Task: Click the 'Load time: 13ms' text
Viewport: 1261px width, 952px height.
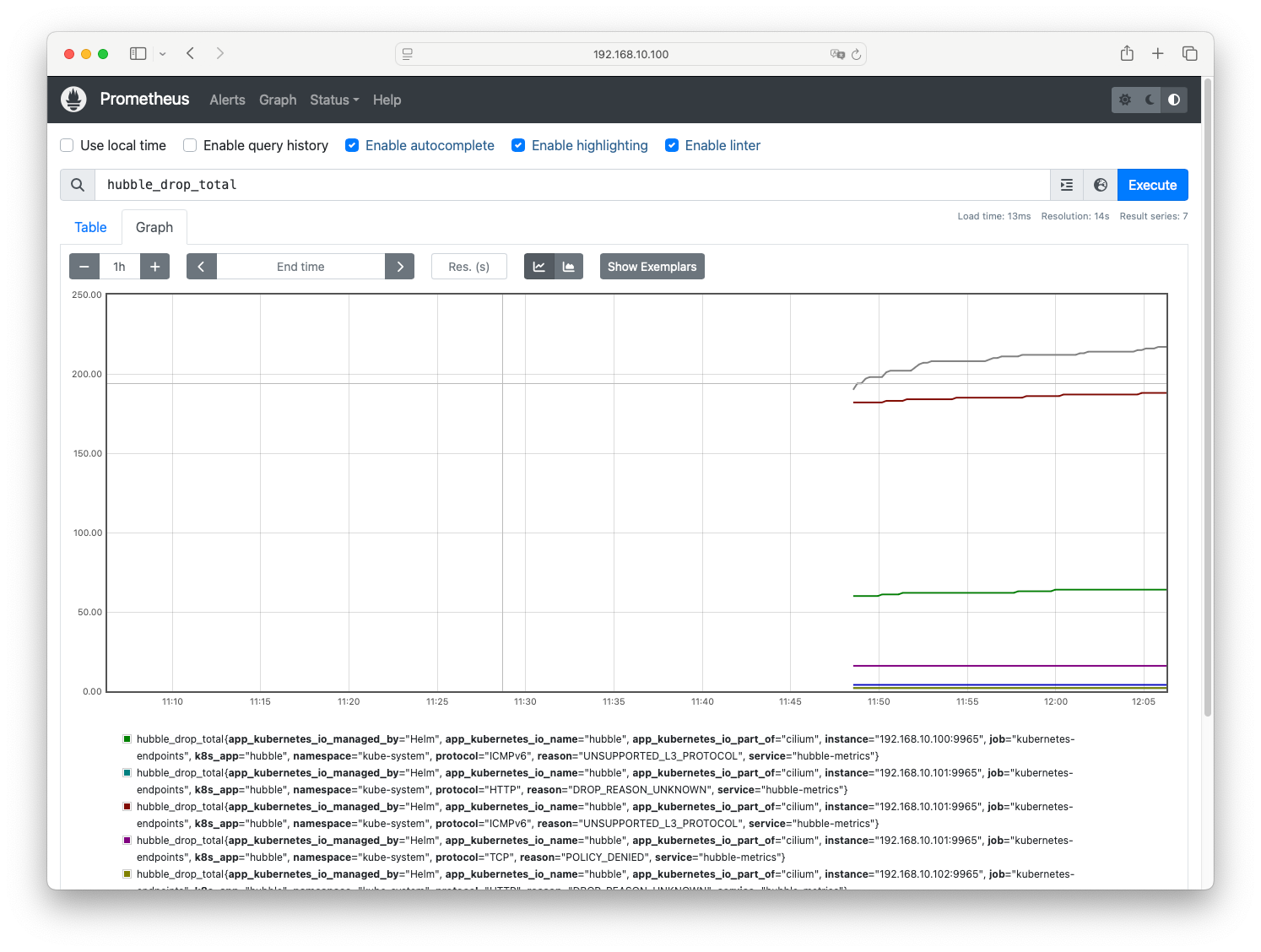Action: click(x=994, y=216)
